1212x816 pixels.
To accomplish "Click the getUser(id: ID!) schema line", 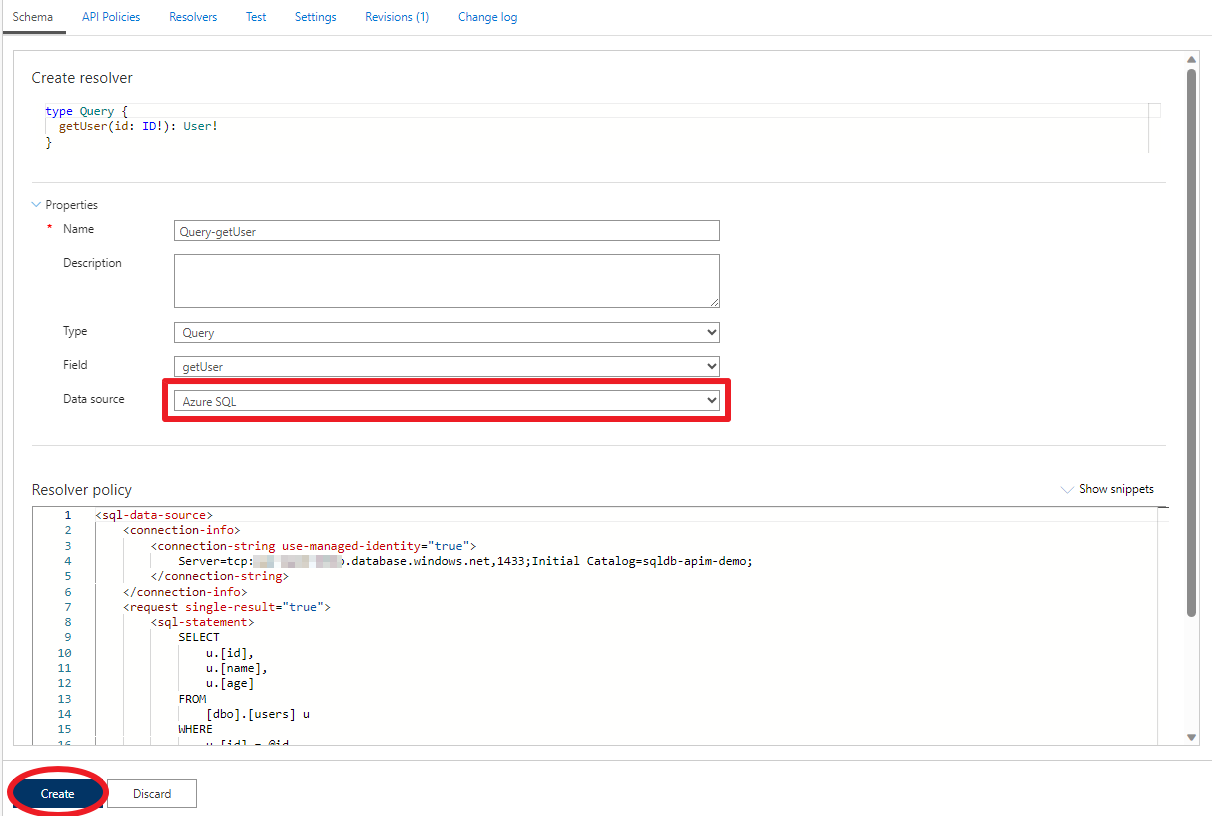I will [x=138, y=126].
